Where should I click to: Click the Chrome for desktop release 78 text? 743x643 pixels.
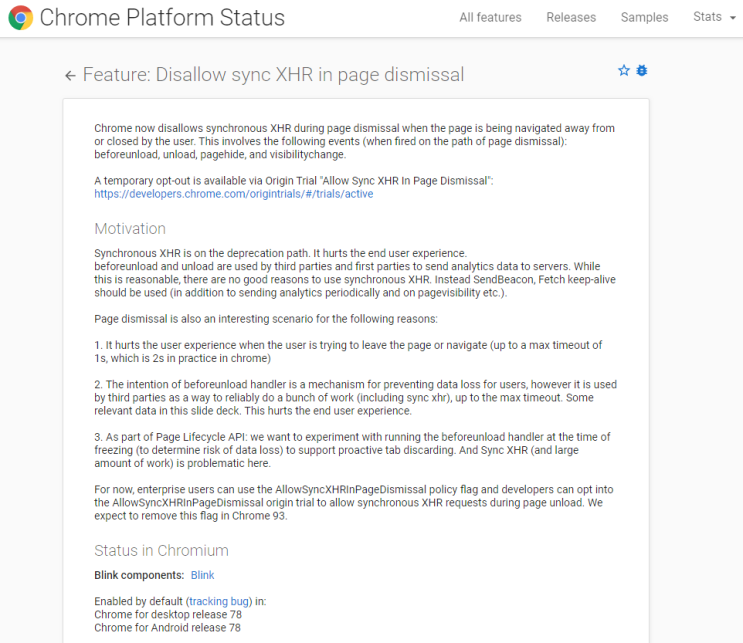coord(168,615)
